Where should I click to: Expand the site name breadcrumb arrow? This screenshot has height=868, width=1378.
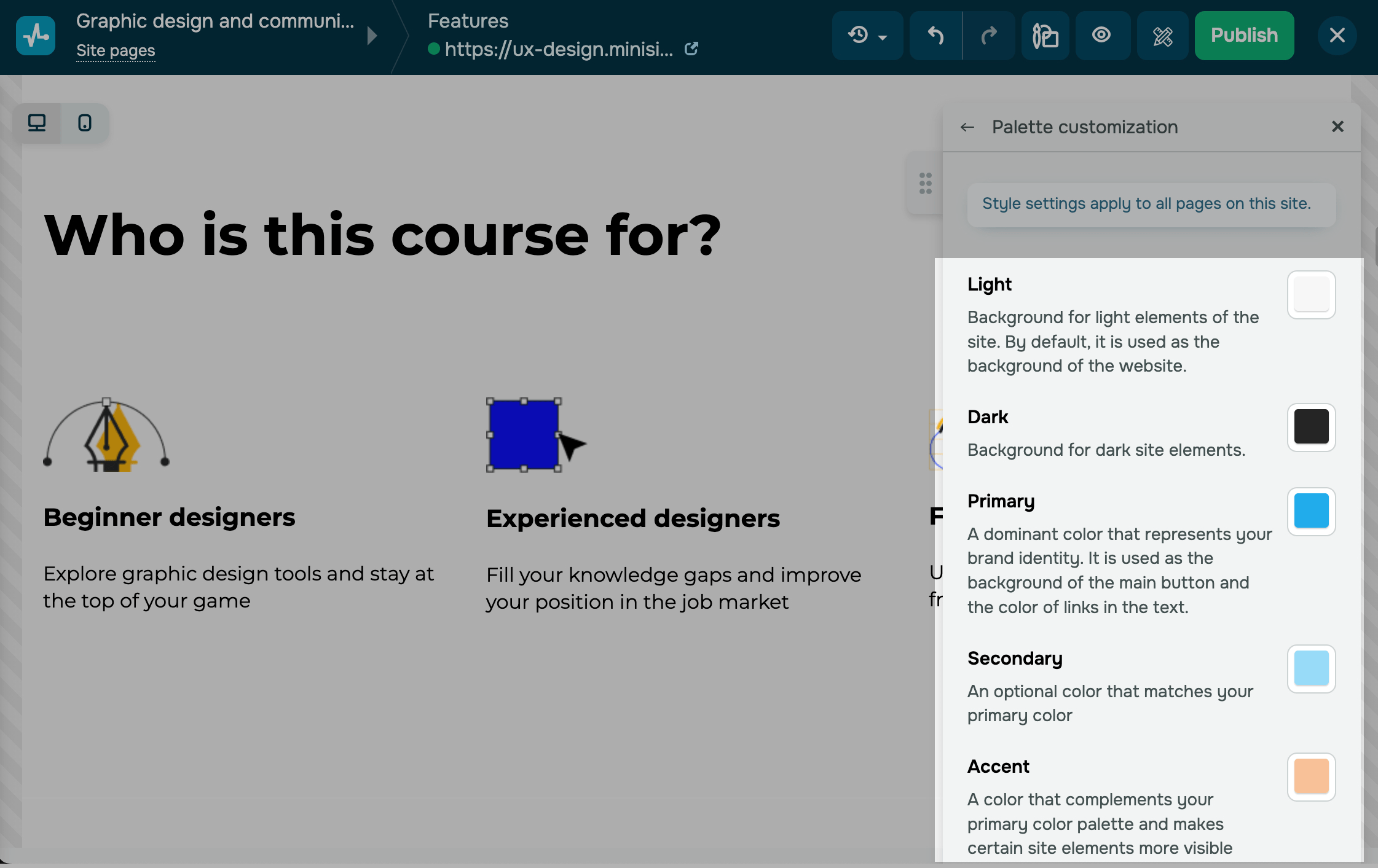point(372,36)
